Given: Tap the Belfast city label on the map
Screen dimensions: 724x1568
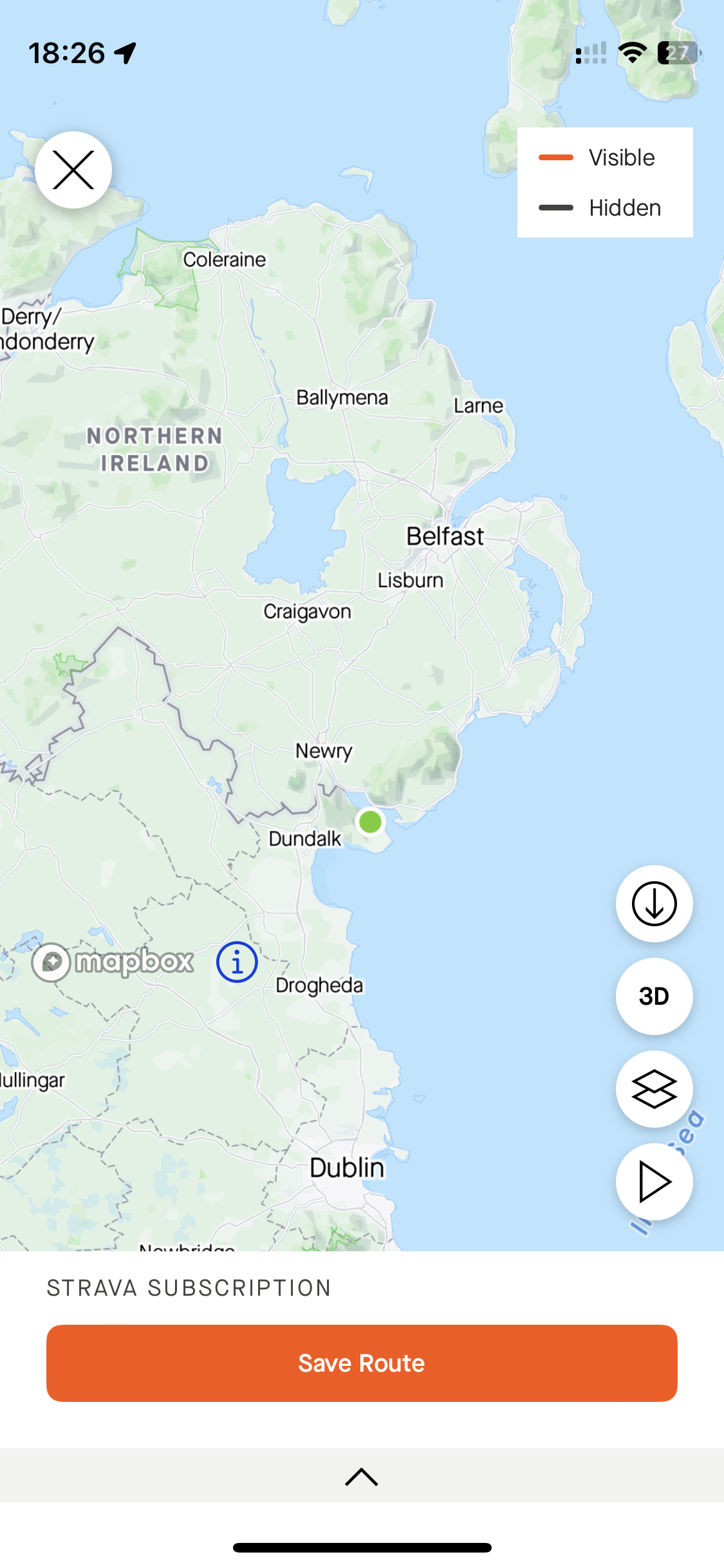Looking at the screenshot, I should (445, 536).
